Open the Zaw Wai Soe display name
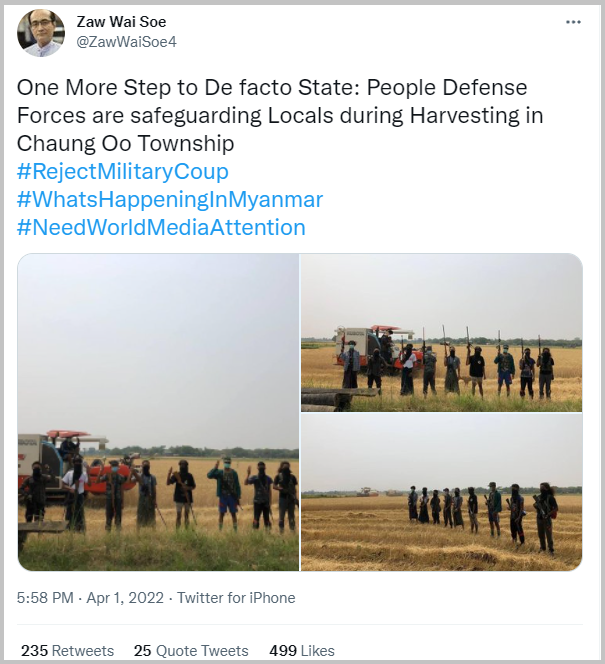 (x=121, y=22)
